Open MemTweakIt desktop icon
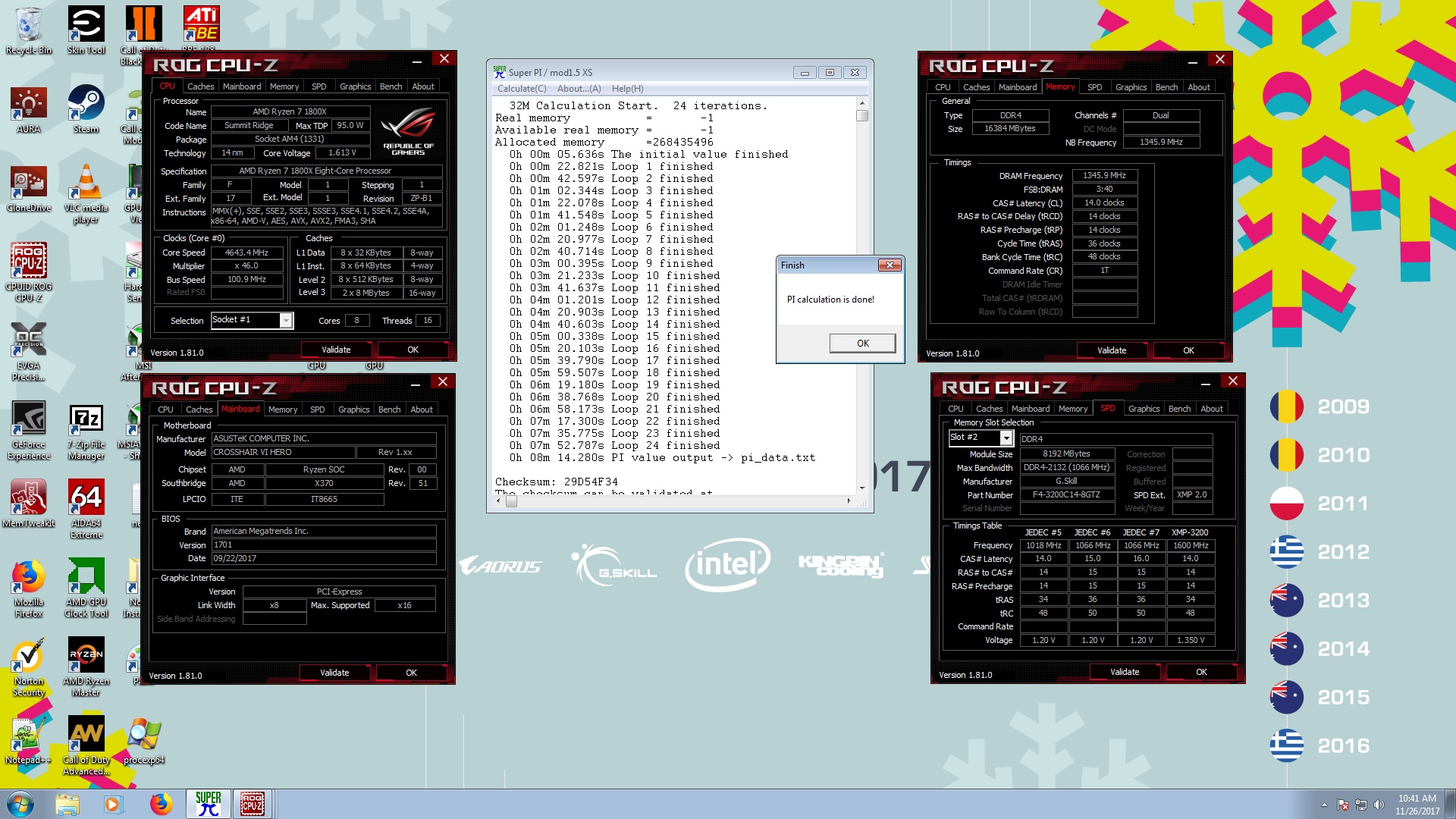 pos(29,504)
